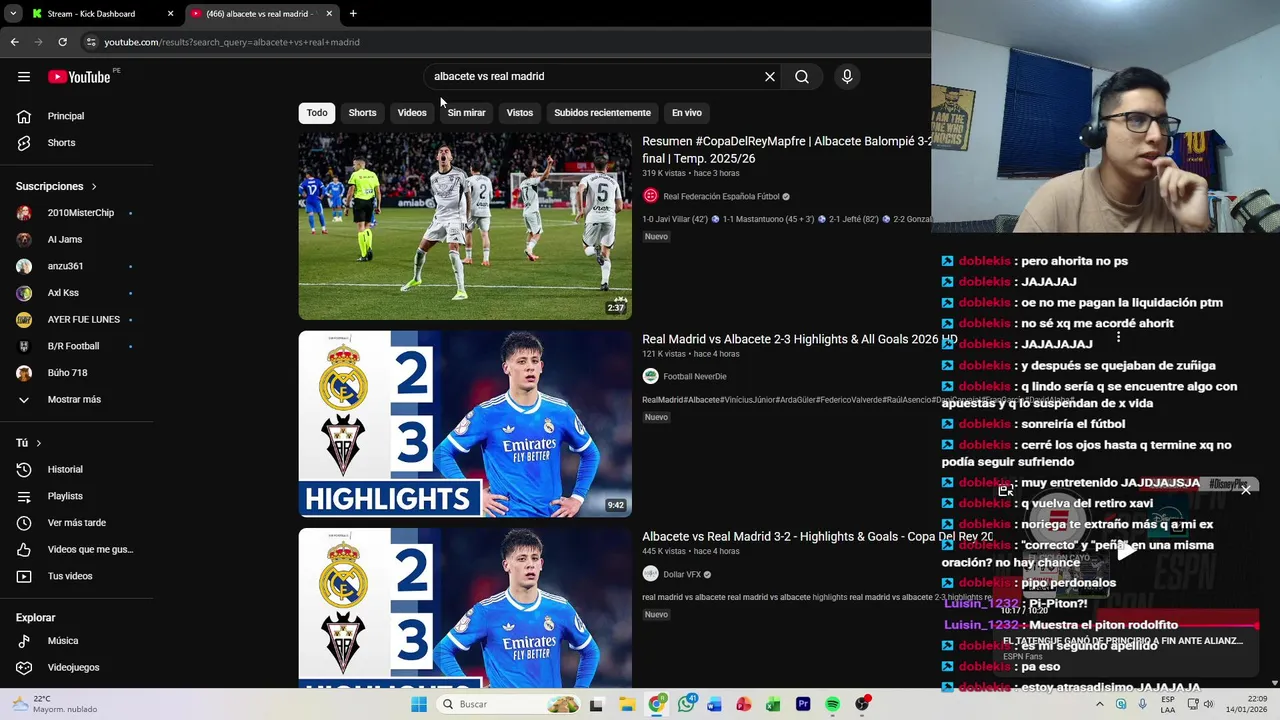Click the YouTube logo
The image size is (1280, 720).
click(79, 77)
